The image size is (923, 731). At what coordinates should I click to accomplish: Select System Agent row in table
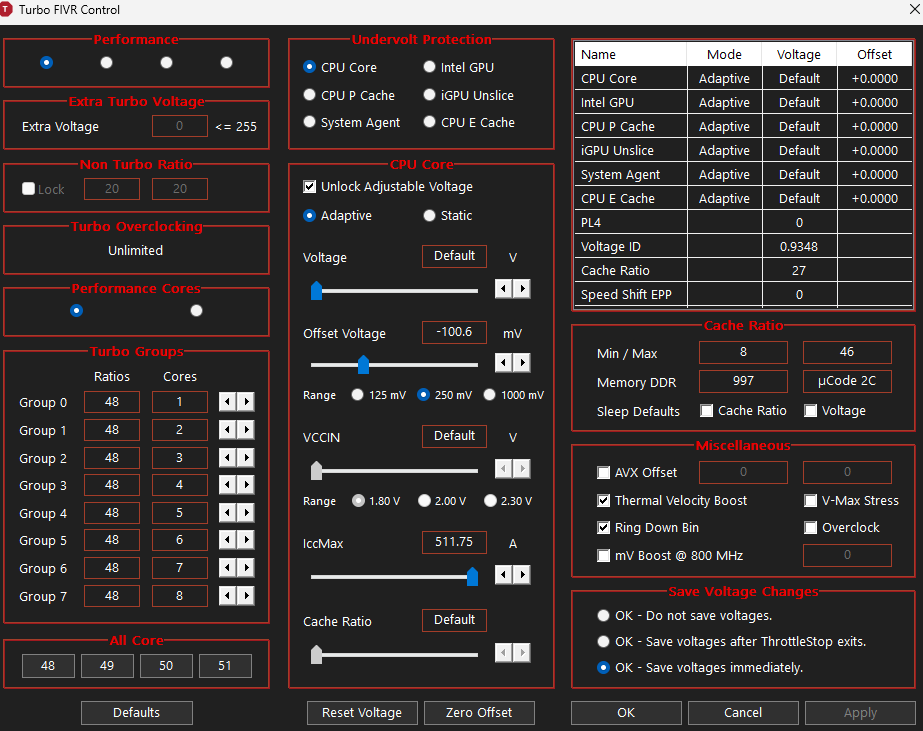tap(743, 174)
